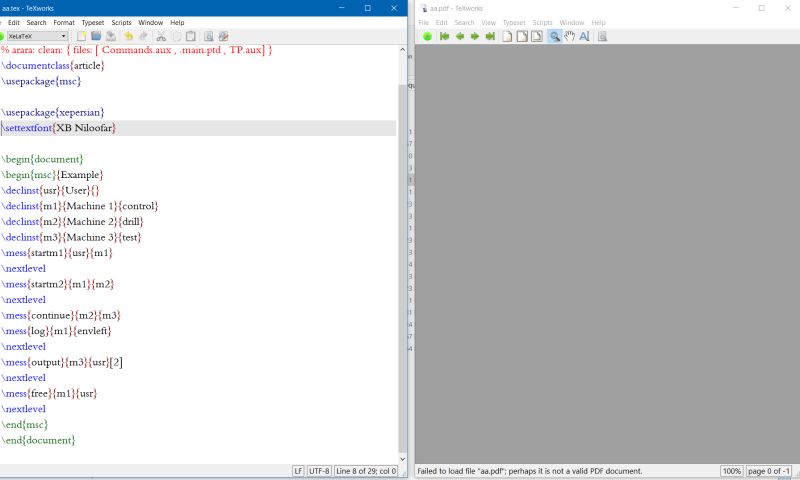Viewport: 800px width, 480px height.
Task: Click on \usepackage{msc} line
Action: click(x=41, y=81)
